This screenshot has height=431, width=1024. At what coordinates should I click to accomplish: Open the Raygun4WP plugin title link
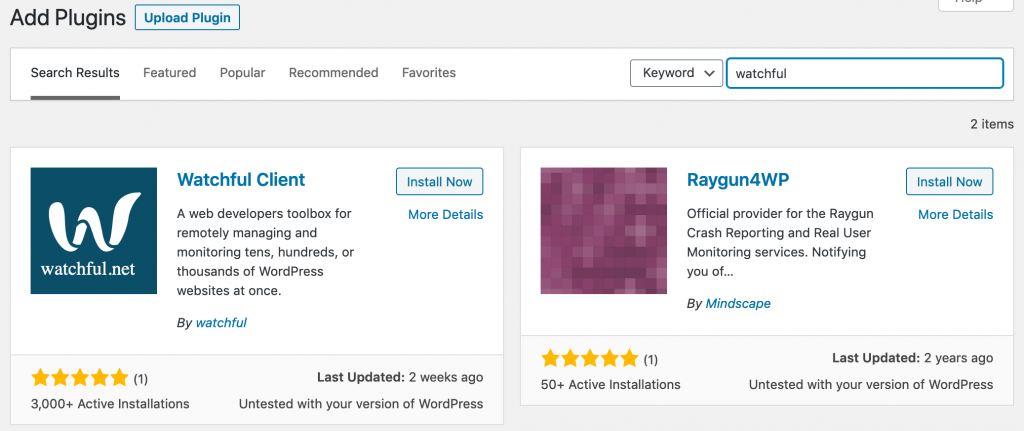738,180
